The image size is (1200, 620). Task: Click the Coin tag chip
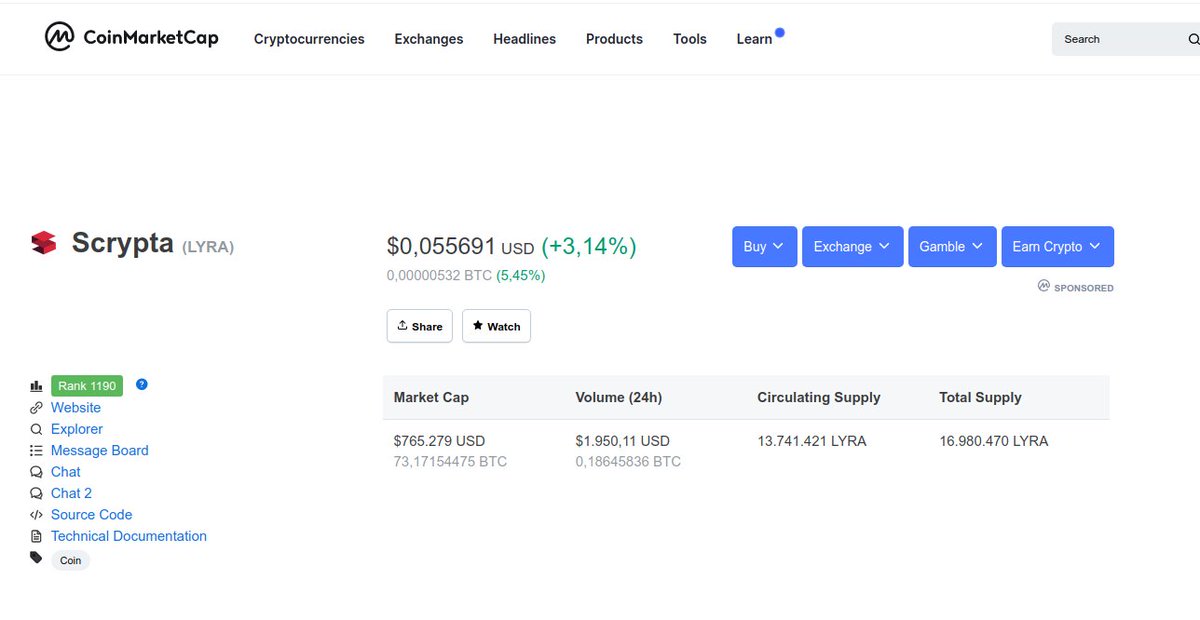tap(71, 560)
